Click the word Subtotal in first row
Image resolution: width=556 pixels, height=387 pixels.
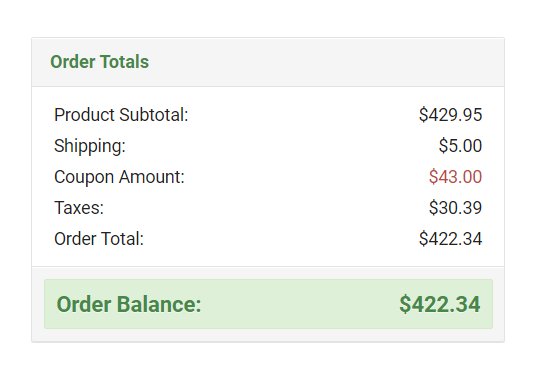[154, 115]
